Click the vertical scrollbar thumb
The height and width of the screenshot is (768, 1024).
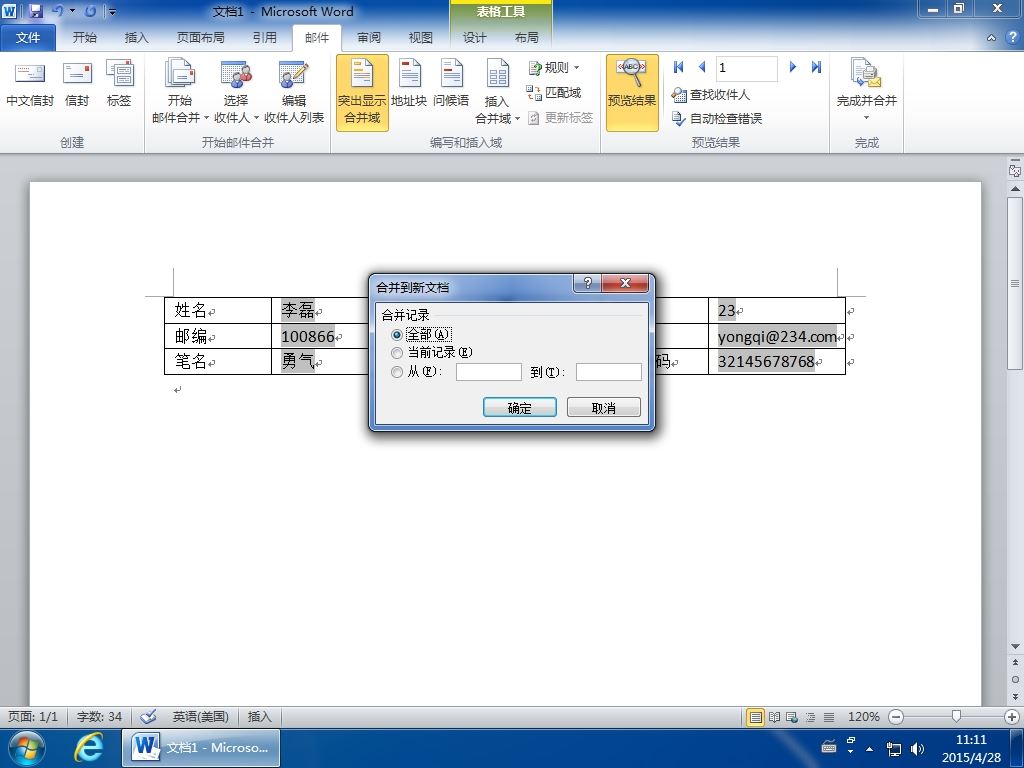pyautogui.click(x=1015, y=283)
